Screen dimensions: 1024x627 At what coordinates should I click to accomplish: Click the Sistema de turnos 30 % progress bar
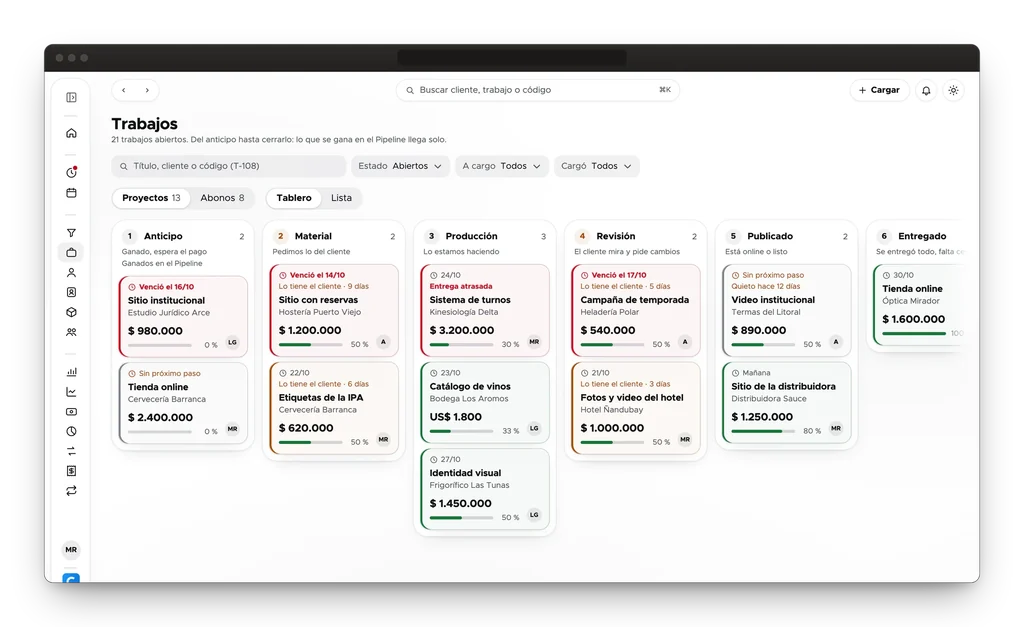coord(461,344)
